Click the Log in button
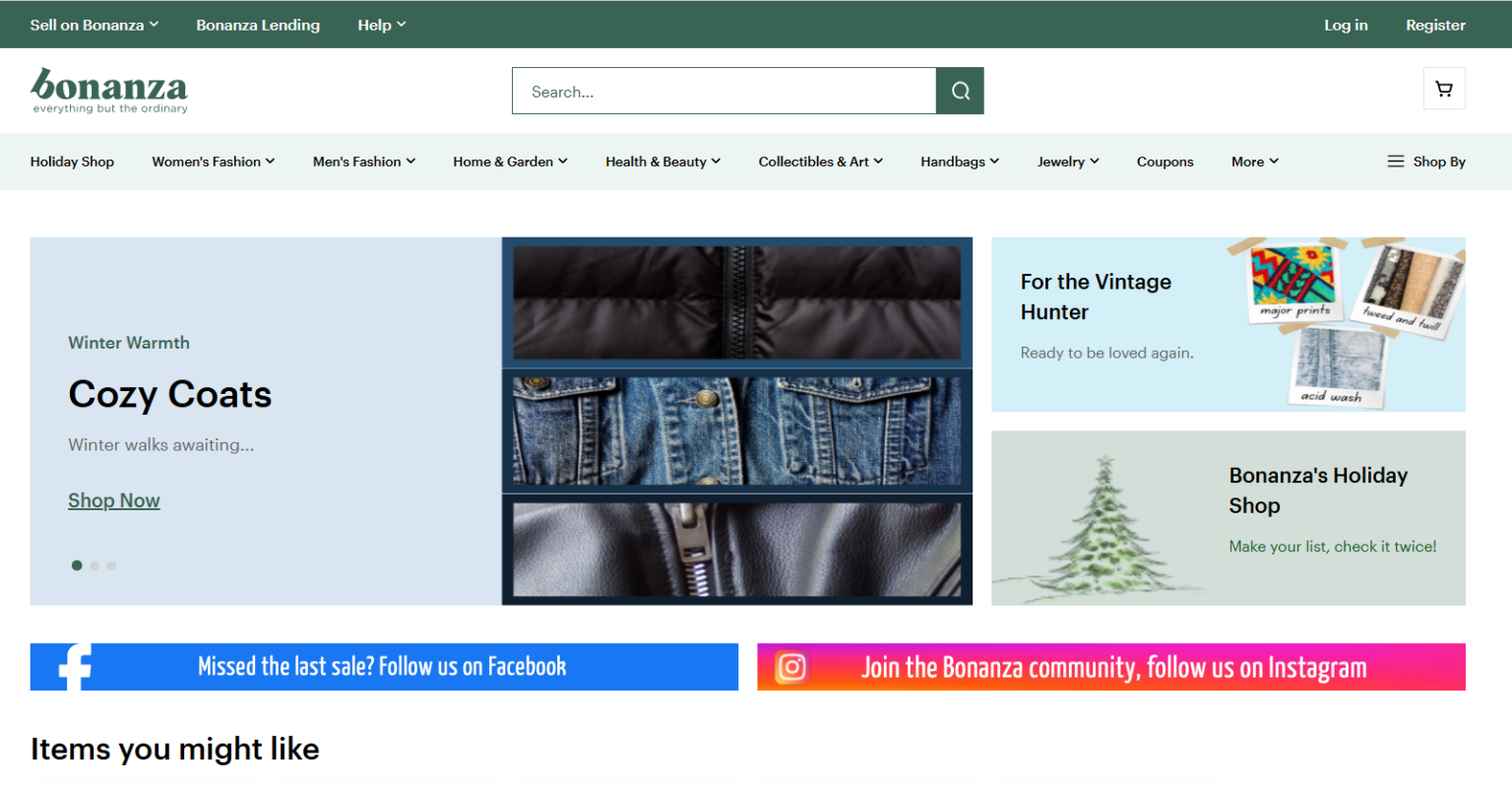Image resolution: width=1512 pixels, height=786 pixels. pyautogui.click(x=1346, y=24)
